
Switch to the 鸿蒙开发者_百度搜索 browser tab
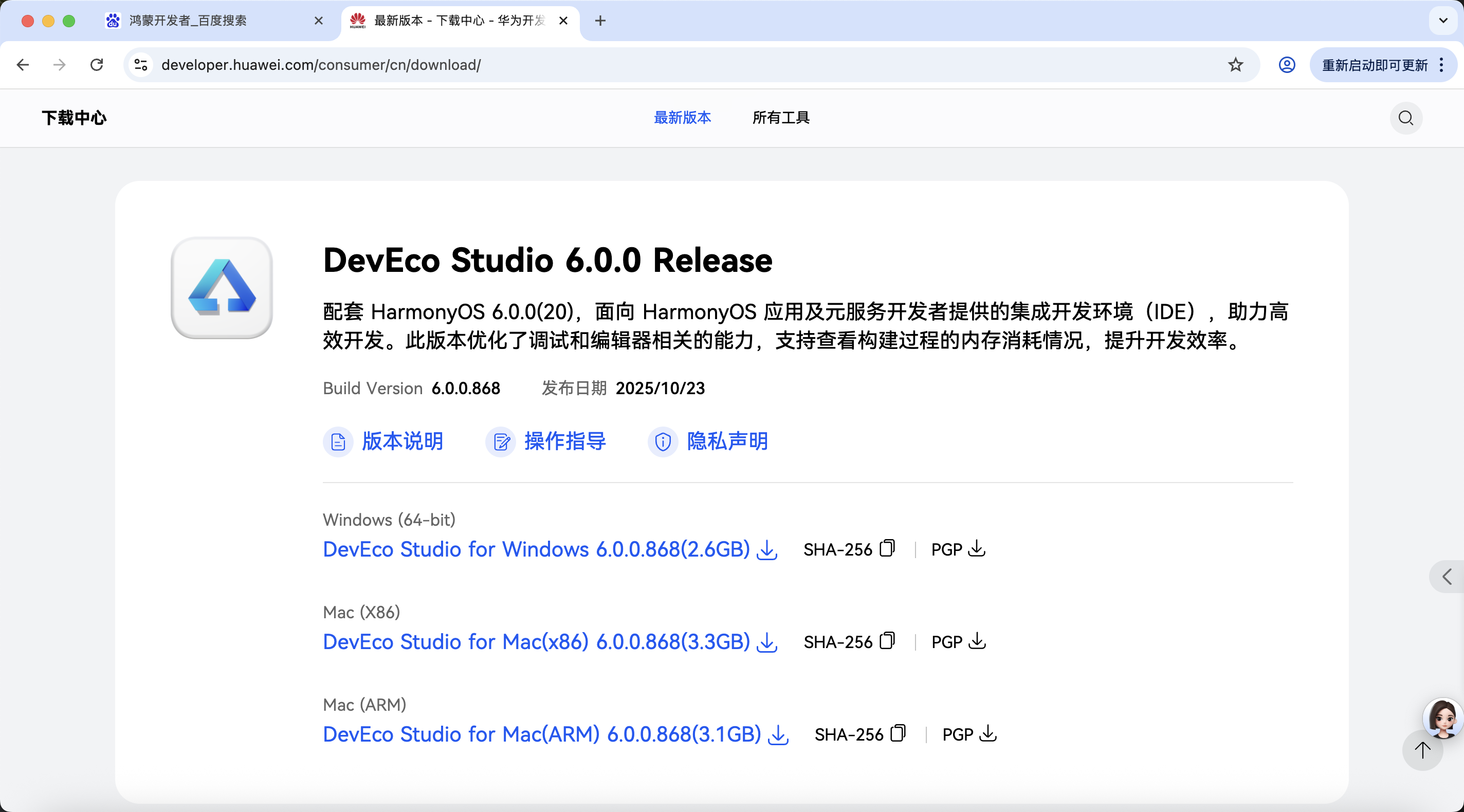tap(188, 21)
